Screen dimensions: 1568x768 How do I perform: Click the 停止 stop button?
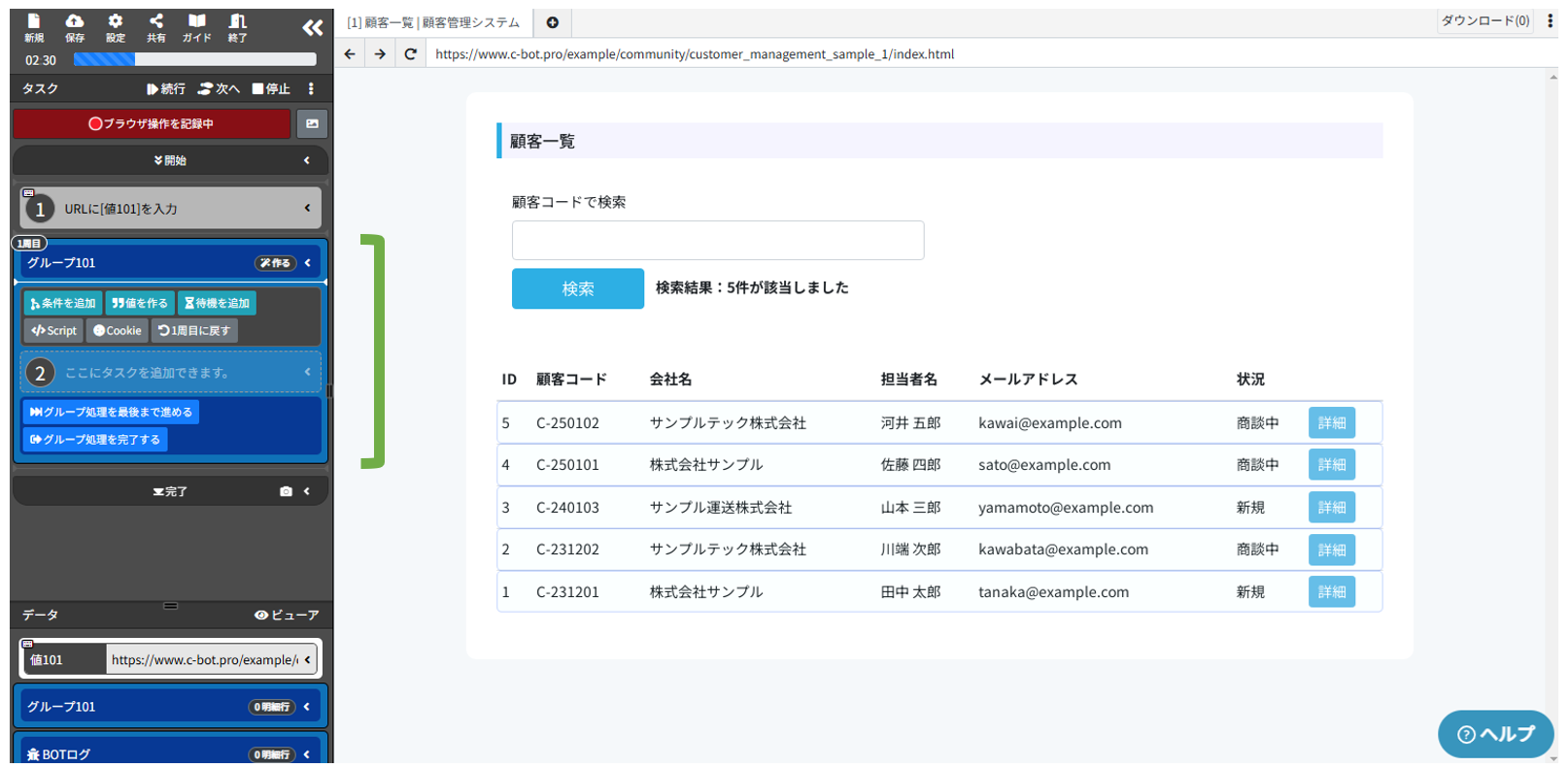271,88
